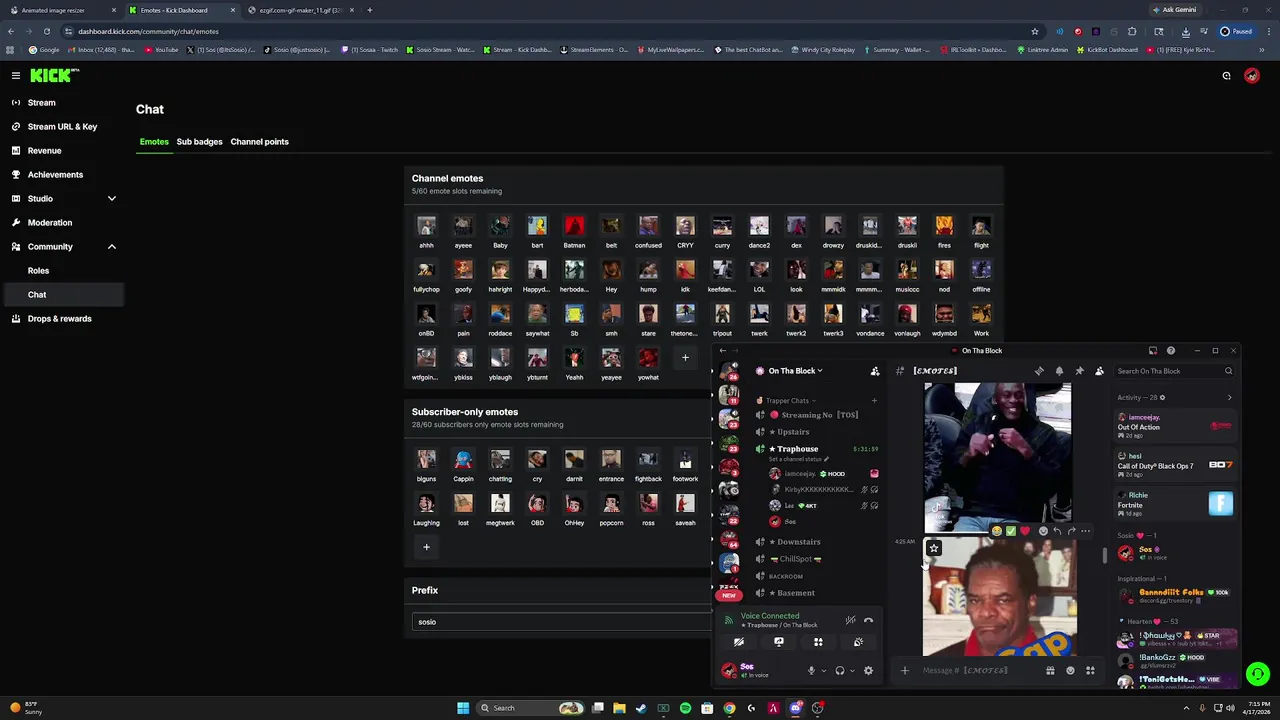Viewport: 1280px width, 720px height.
Task: Open more options on hovered message
Action: tap(1085, 531)
